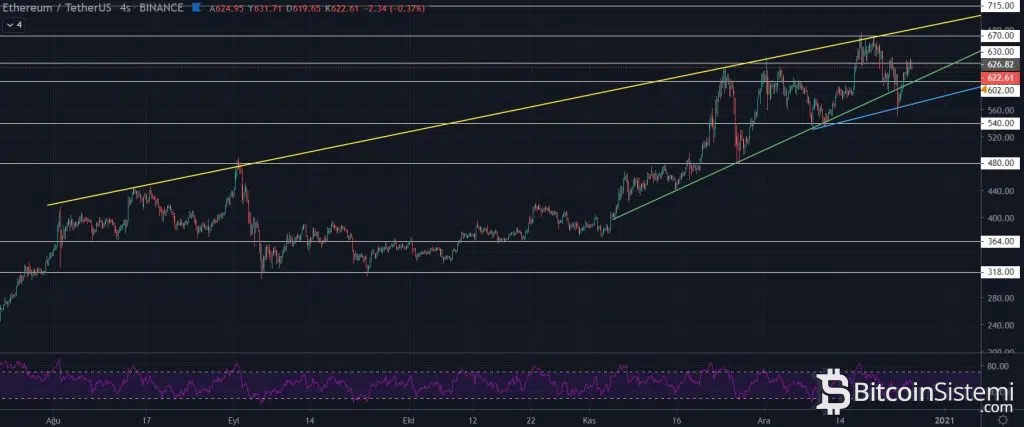The height and width of the screenshot is (427, 1024).
Task: Click the 318.00 support price label
Action: pyautogui.click(x=1000, y=271)
